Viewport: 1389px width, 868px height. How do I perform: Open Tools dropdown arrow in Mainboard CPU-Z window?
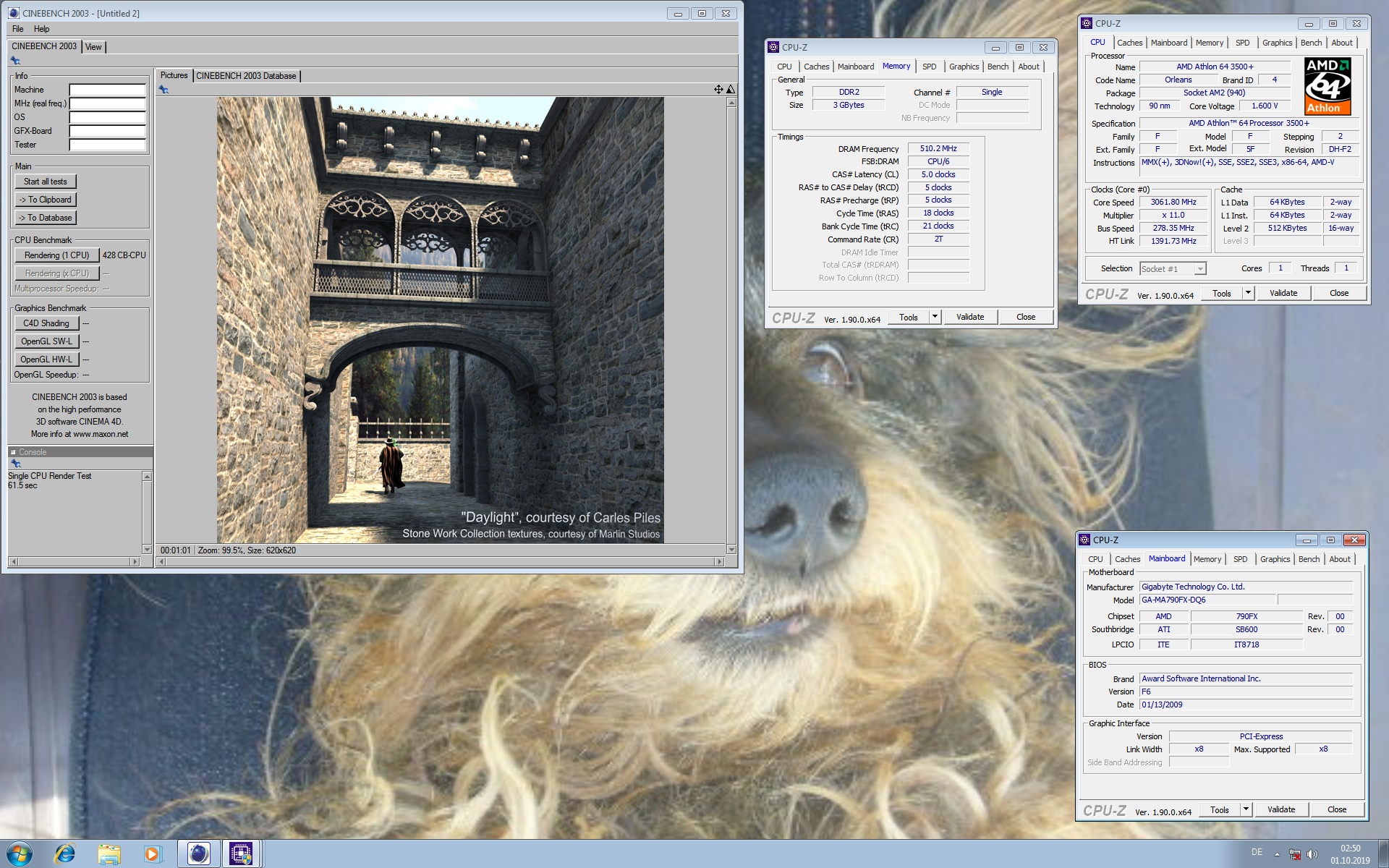[1246, 809]
